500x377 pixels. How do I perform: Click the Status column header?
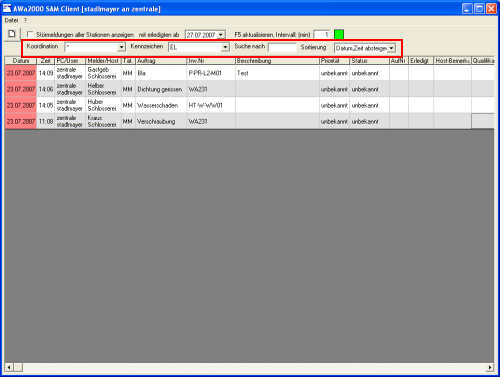(x=369, y=61)
